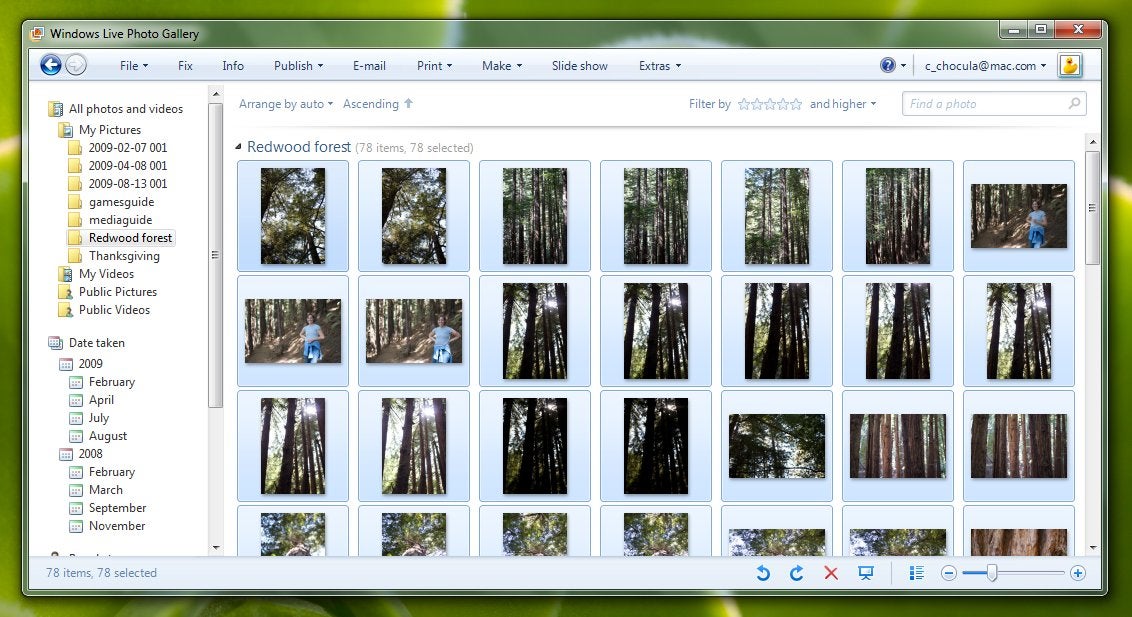Screen dimensions: 1132x617
Task: Select the 2009-04-08 001 folder
Action: pyautogui.click(x=127, y=166)
